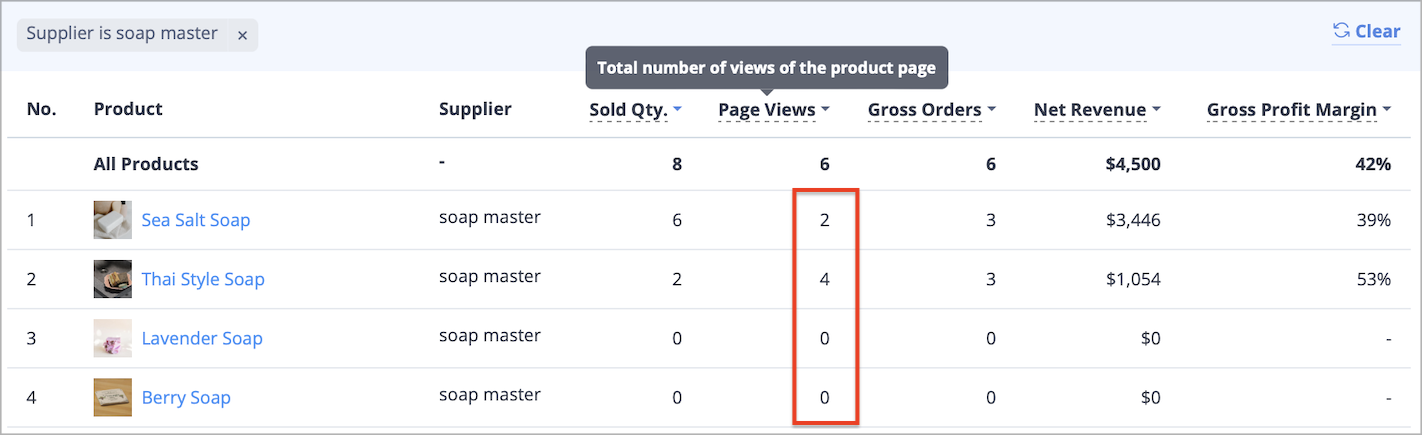The height and width of the screenshot is (435, 1422).
Task: Click the Product column header
Action: (x=128, y=109)
